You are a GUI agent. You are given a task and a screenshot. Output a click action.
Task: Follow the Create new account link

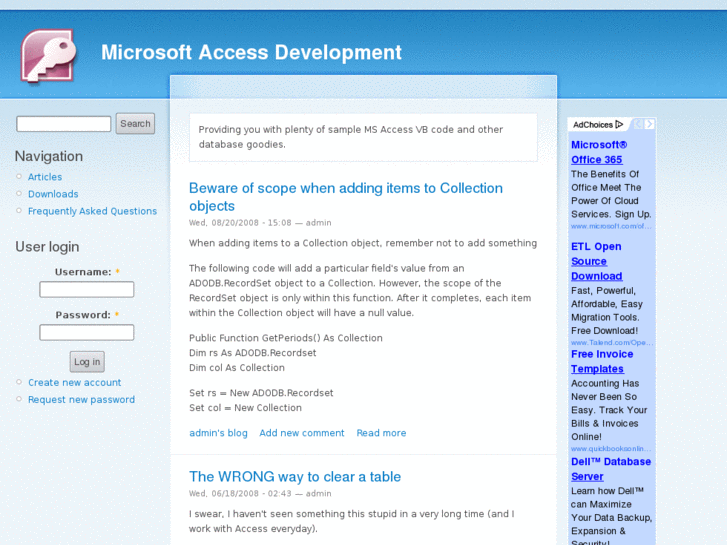click(x=75, y=383)
